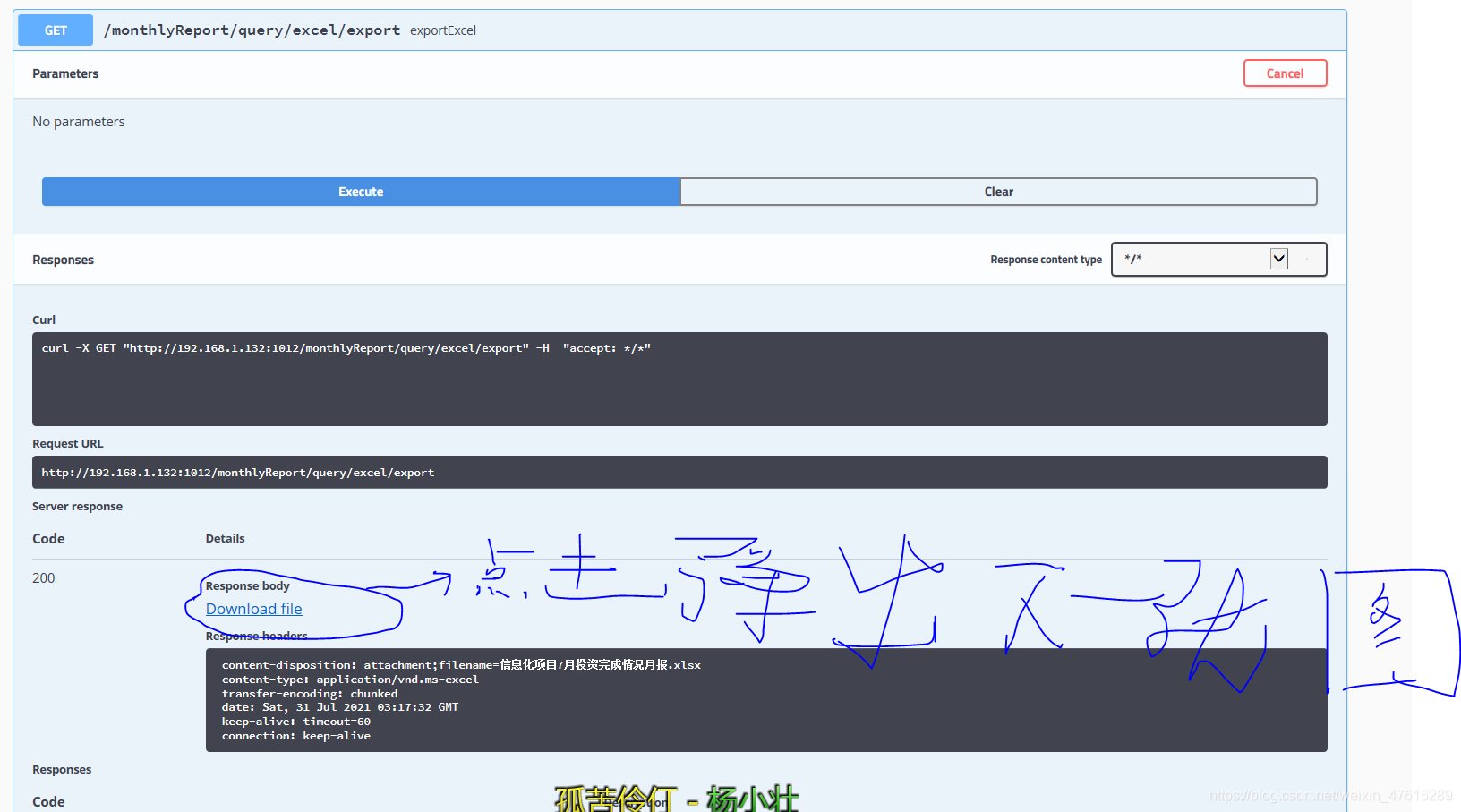Click the Response content type label
This screenshot has width=1461, height=812.
tap(1046, 260)
